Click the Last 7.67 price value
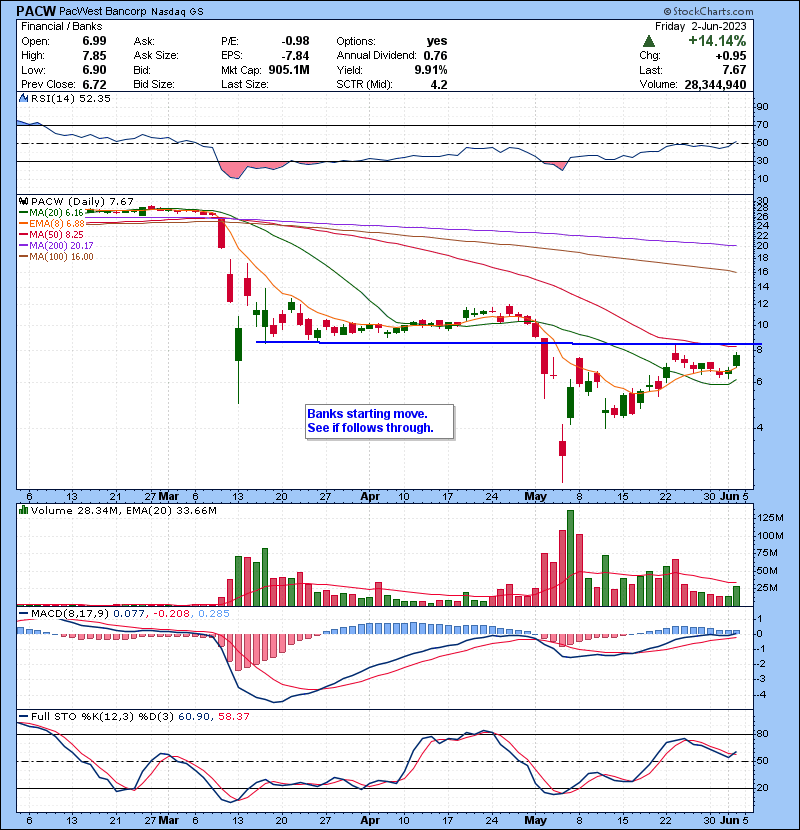The width and height of the screenshot is (800, 830). coord(734,70)
